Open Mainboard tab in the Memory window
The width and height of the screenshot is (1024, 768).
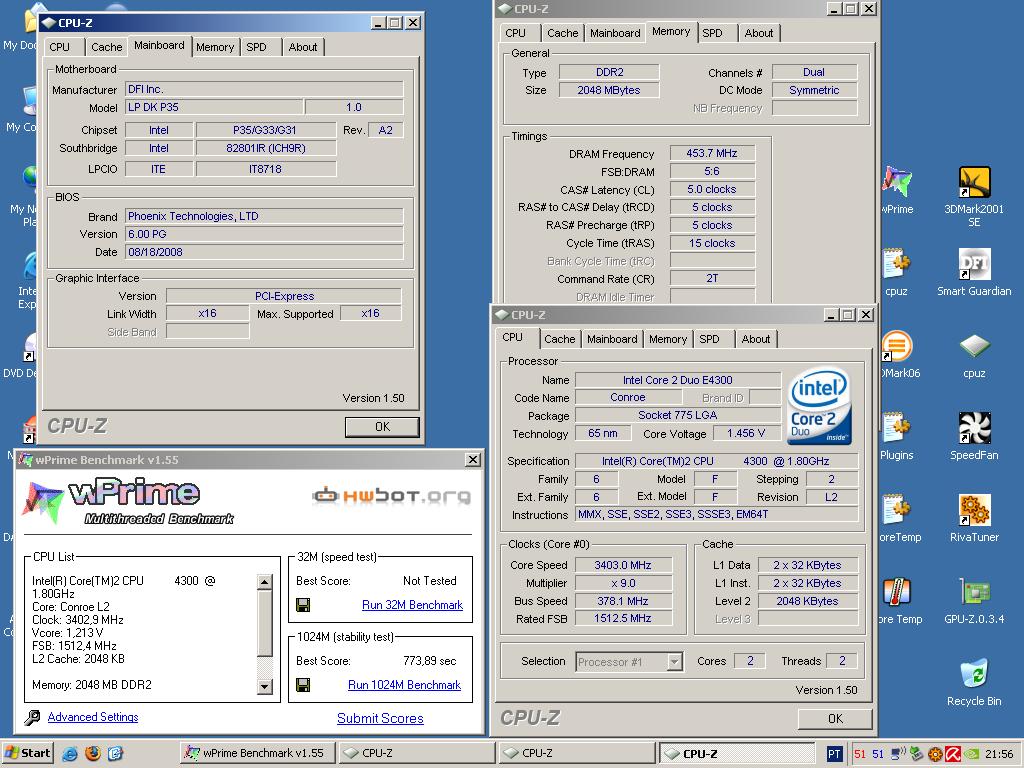coord(615,33)
